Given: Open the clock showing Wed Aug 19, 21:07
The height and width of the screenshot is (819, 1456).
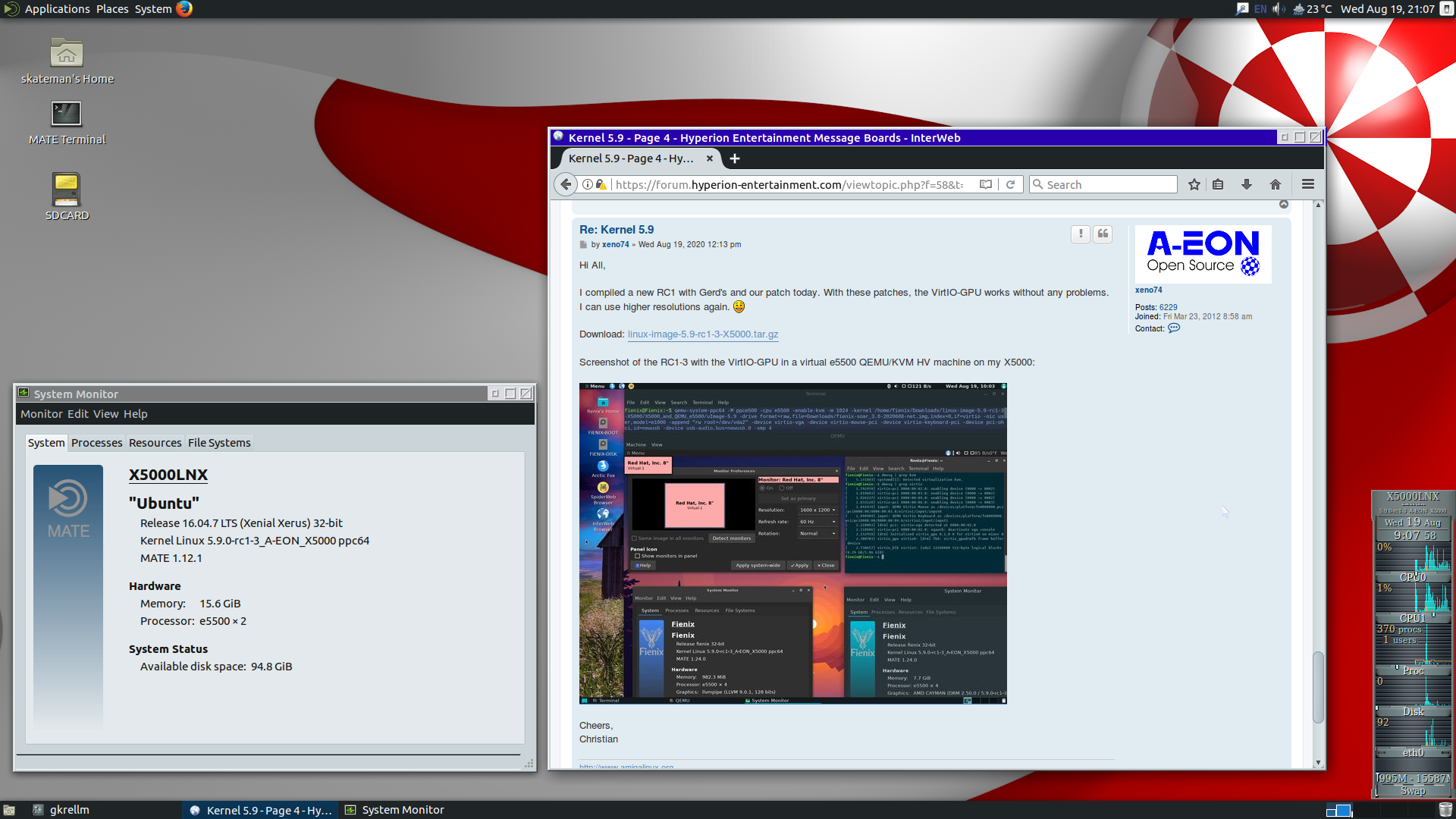Looking at the screenshot, I should coord(1387,9).
